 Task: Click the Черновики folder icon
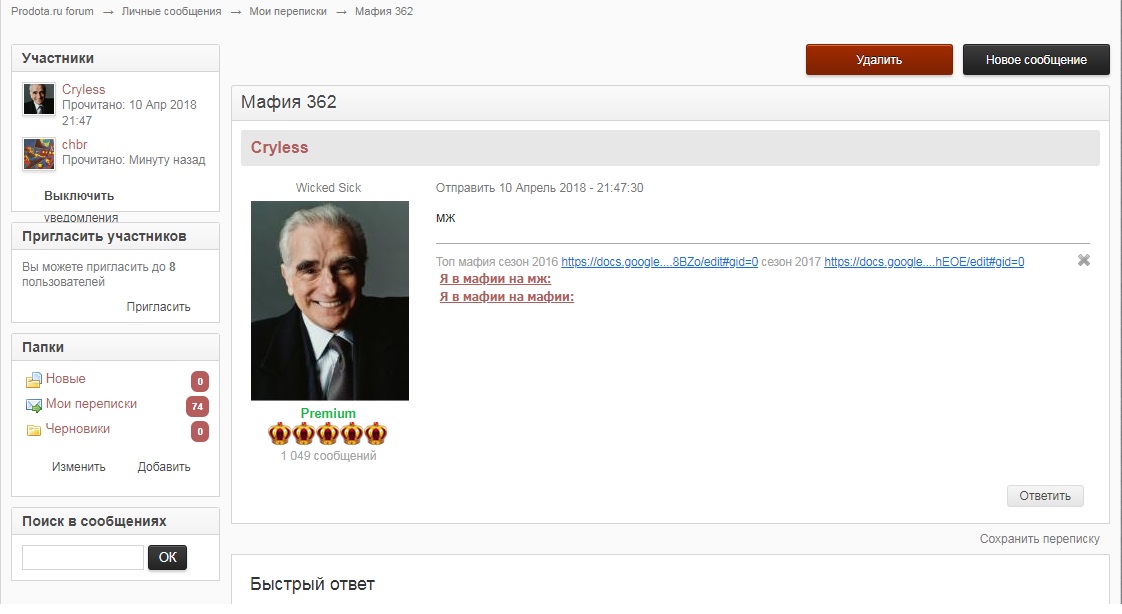[x=34, y=430]
